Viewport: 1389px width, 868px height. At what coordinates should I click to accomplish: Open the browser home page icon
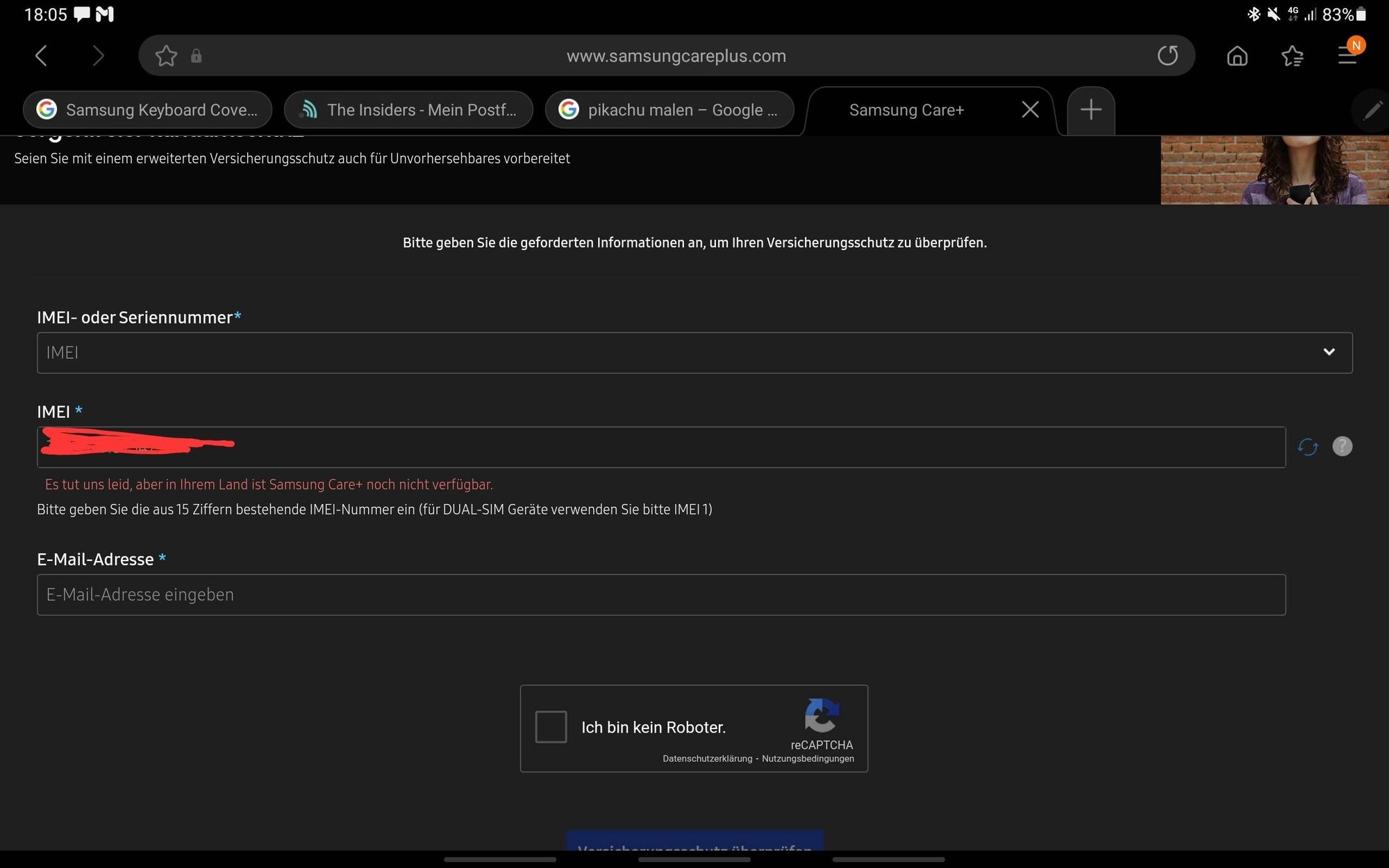coord(1237,56)
